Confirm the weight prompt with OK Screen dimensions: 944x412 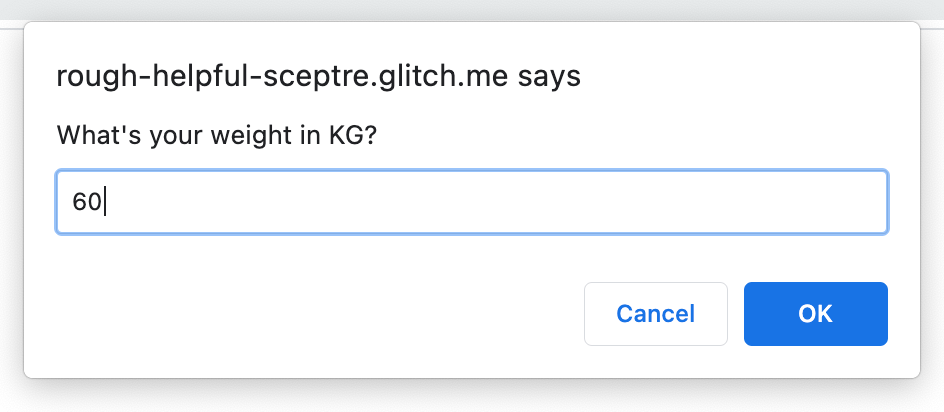click(815, 314)
